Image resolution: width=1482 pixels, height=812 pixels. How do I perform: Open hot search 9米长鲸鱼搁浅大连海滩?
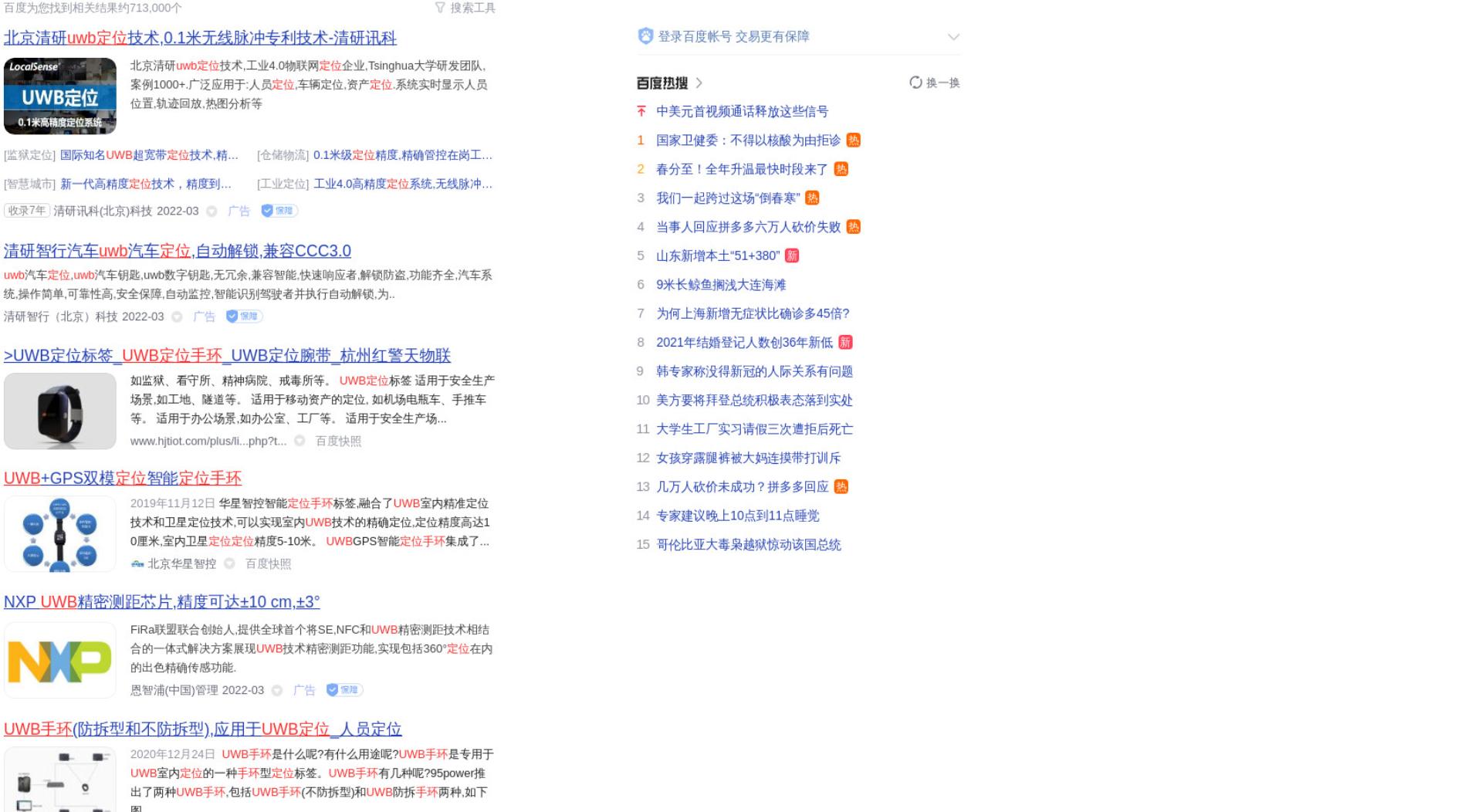pos(721,285)
